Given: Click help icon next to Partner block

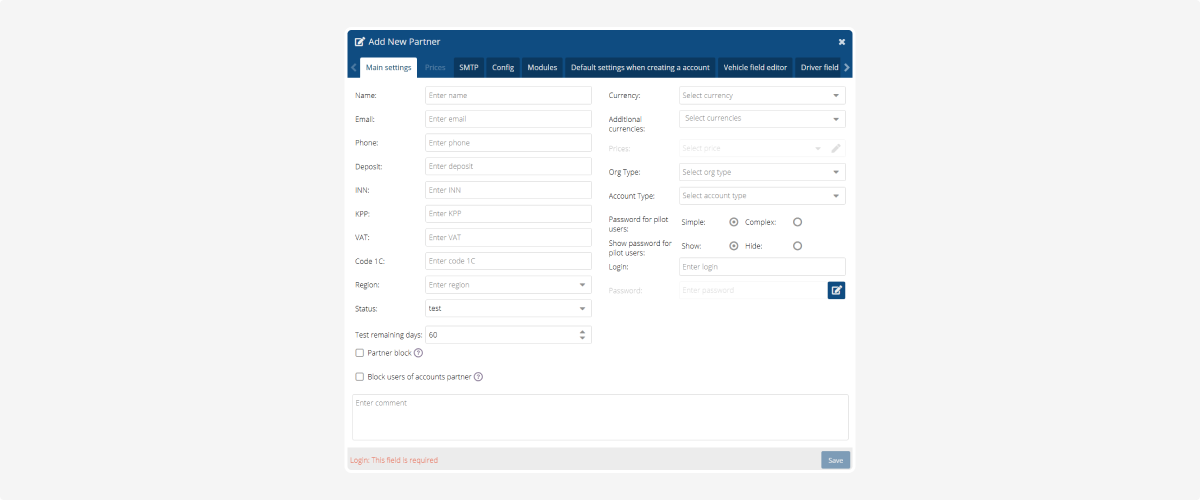Looking at the screenshot, I should [x=418, y=353].
